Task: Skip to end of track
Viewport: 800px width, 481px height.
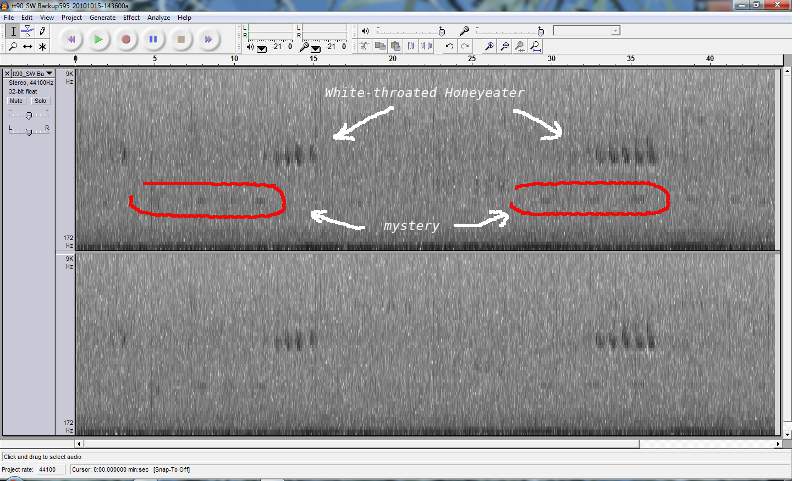Action: click(x=208, y=39)
